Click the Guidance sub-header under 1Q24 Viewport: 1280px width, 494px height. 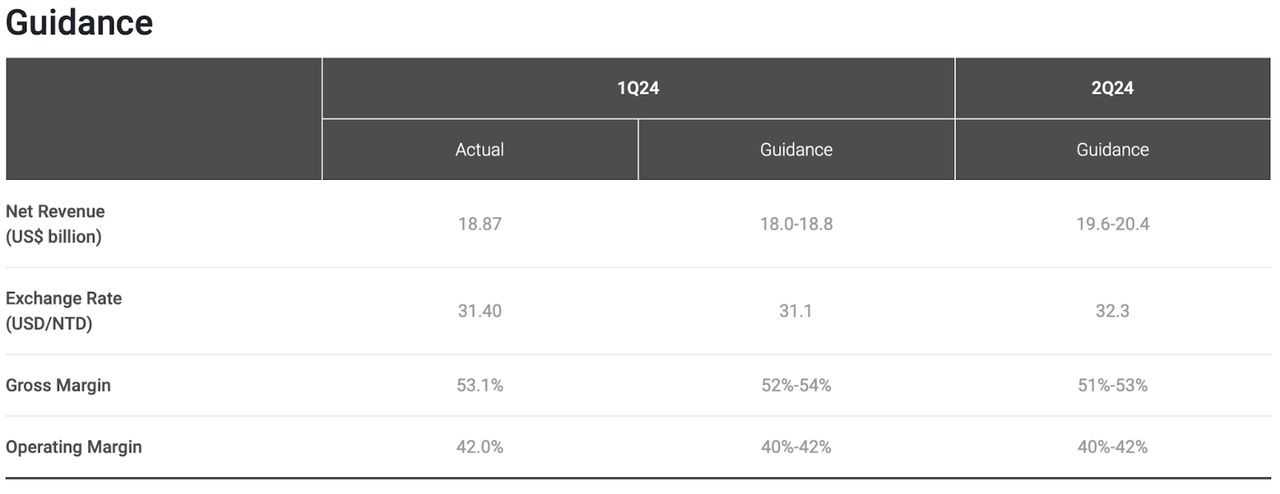point(796,150)
